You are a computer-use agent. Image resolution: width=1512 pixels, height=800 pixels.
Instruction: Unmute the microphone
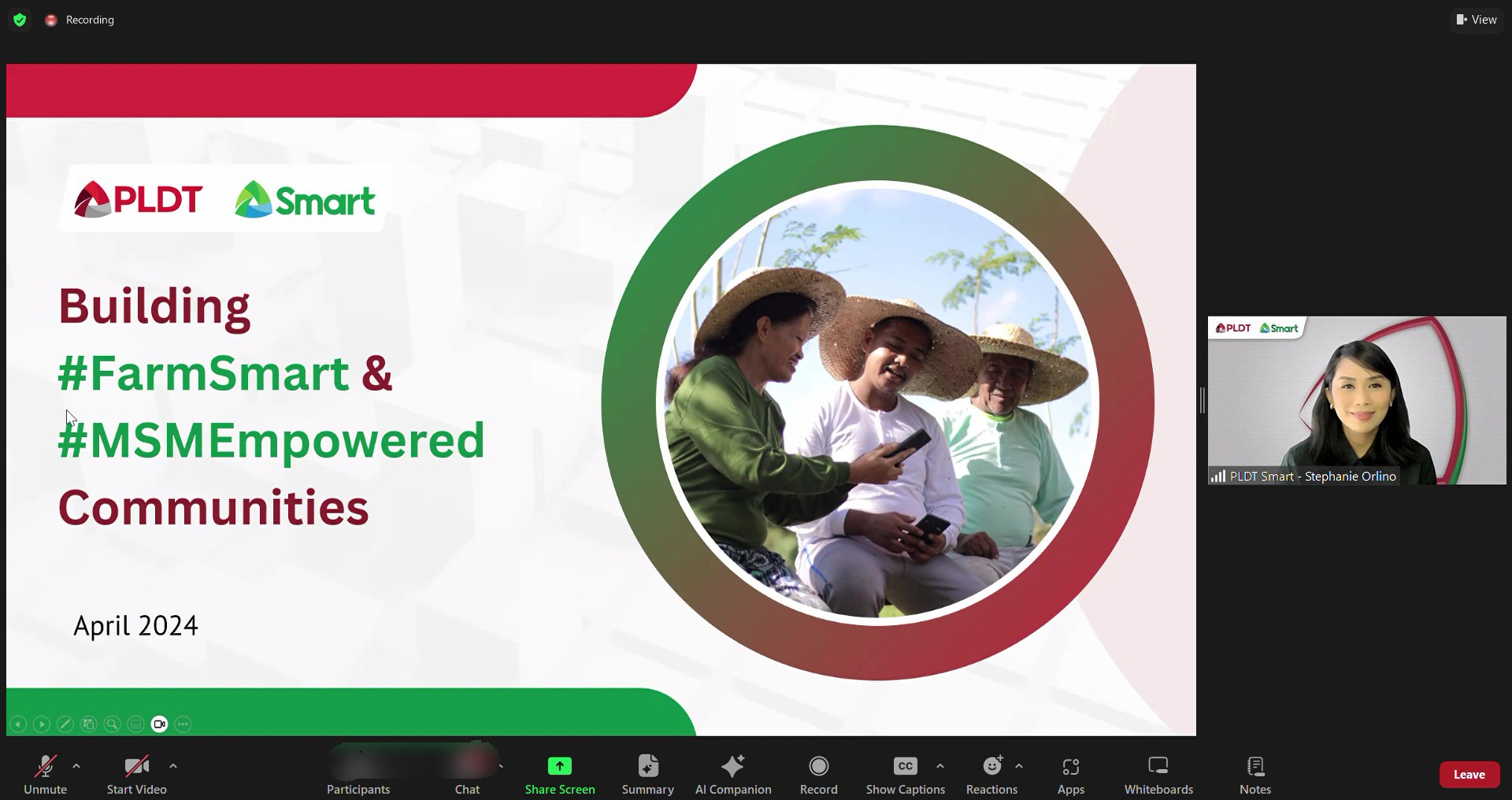click(45, 775)
